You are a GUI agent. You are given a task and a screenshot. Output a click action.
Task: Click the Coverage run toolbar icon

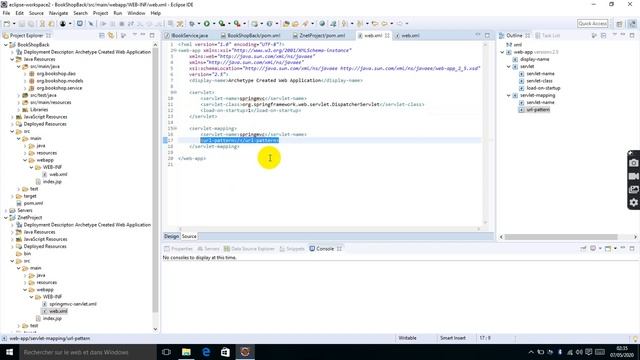click(222, 24)
